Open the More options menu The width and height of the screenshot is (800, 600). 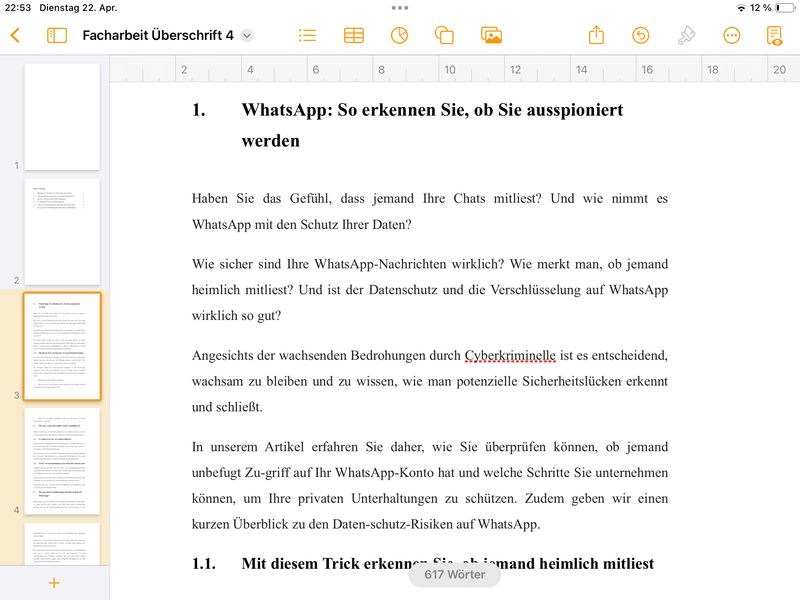732,35
